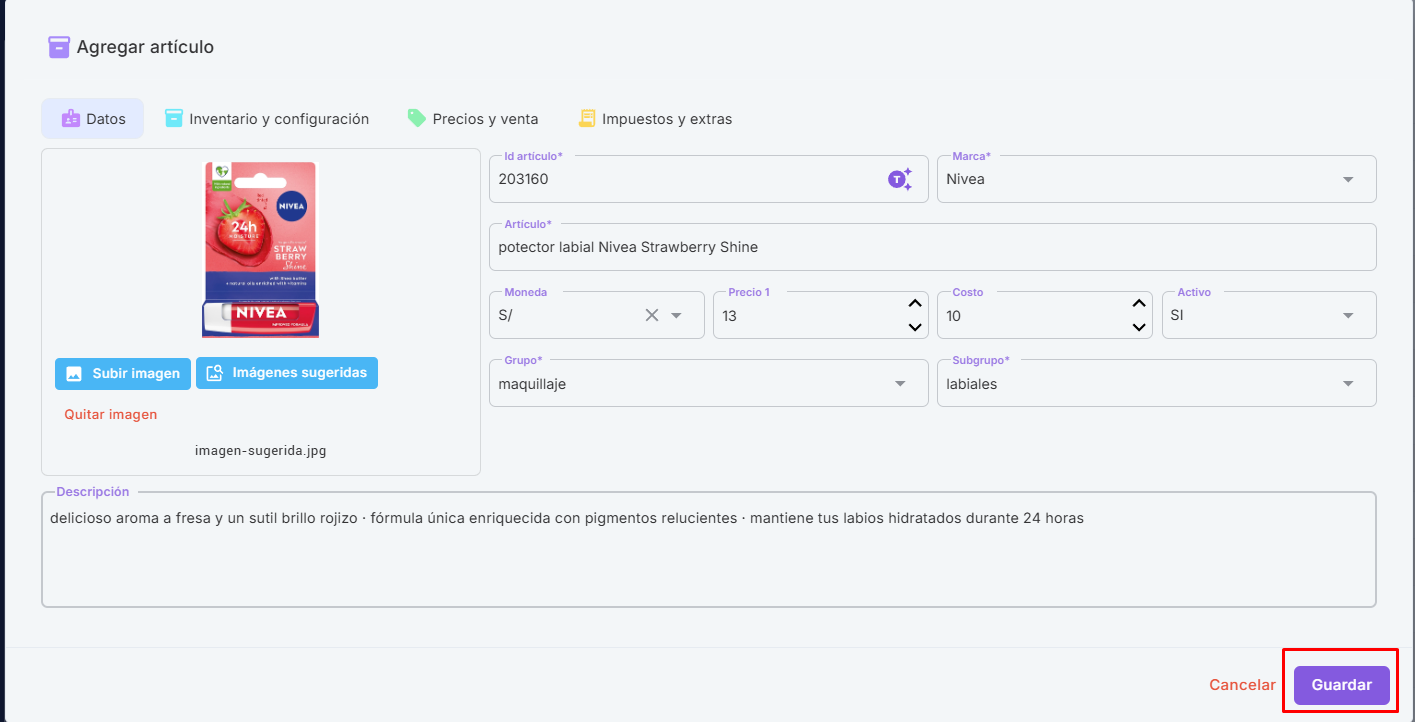The height and width of the screenshot is (722, 1415).
Task: Increase Precio 1 with the up arrow
Action: coord(914,303)
